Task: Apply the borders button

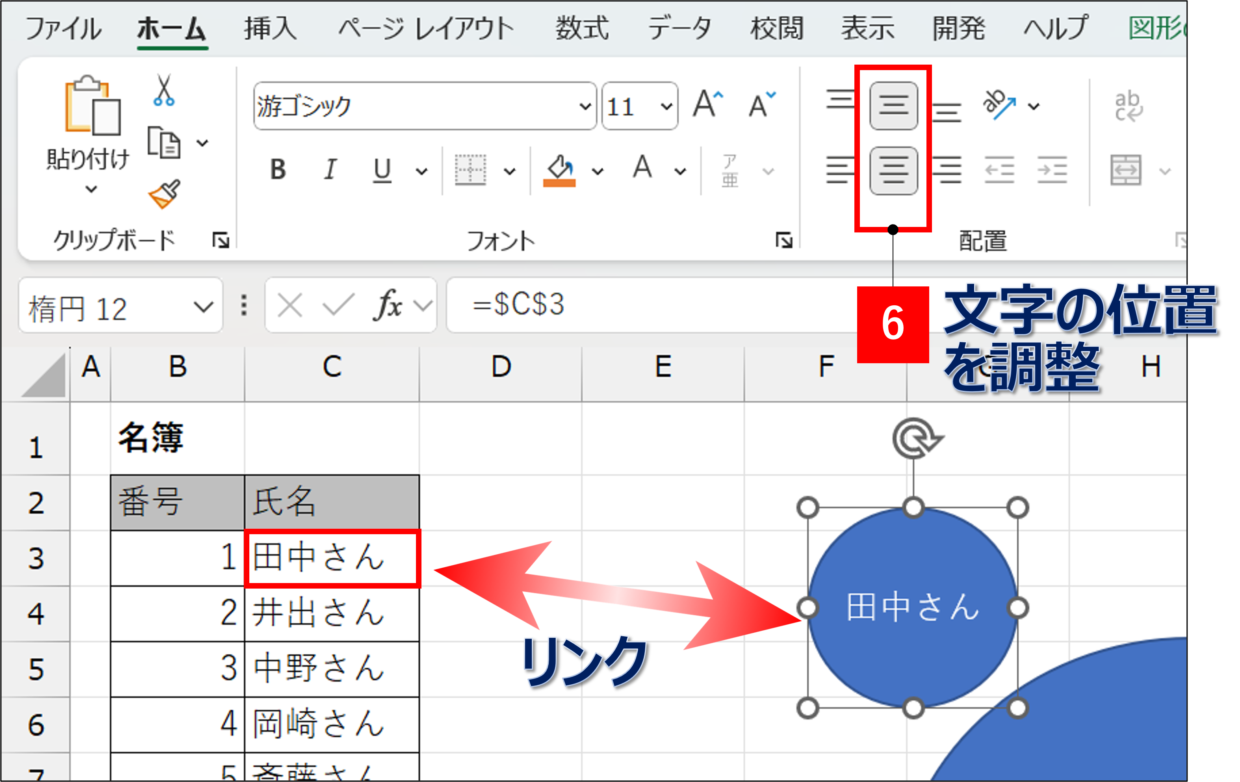Action: click(470, 170)
